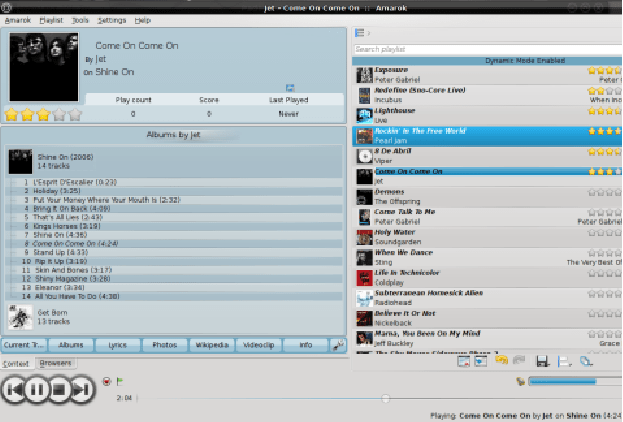Viewport: 623px width, 422px height.
Task: Click the track progress slider handle
Action: point(386,398)
